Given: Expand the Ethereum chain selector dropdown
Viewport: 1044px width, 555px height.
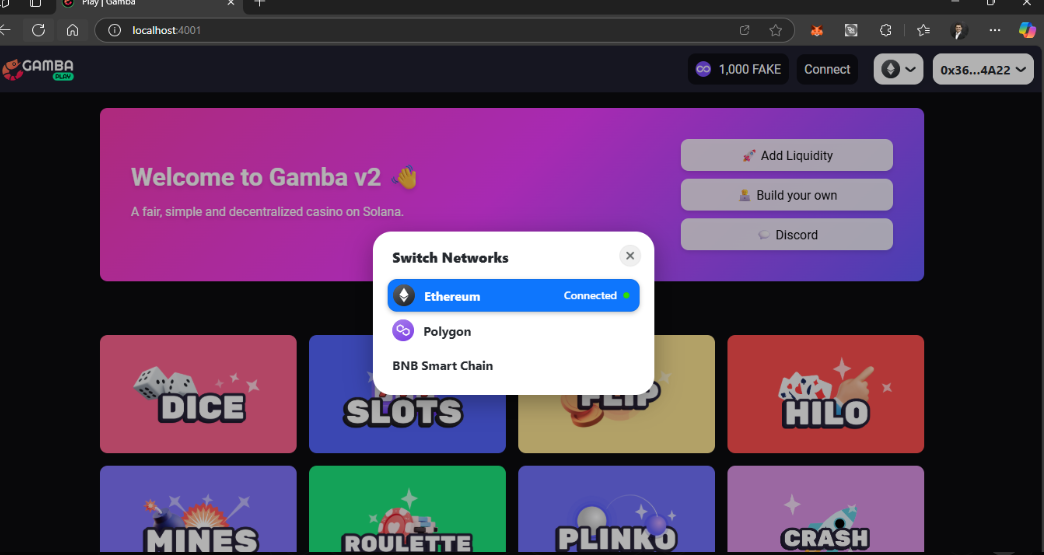Looking at the screenshot, I should pos(898,69).
